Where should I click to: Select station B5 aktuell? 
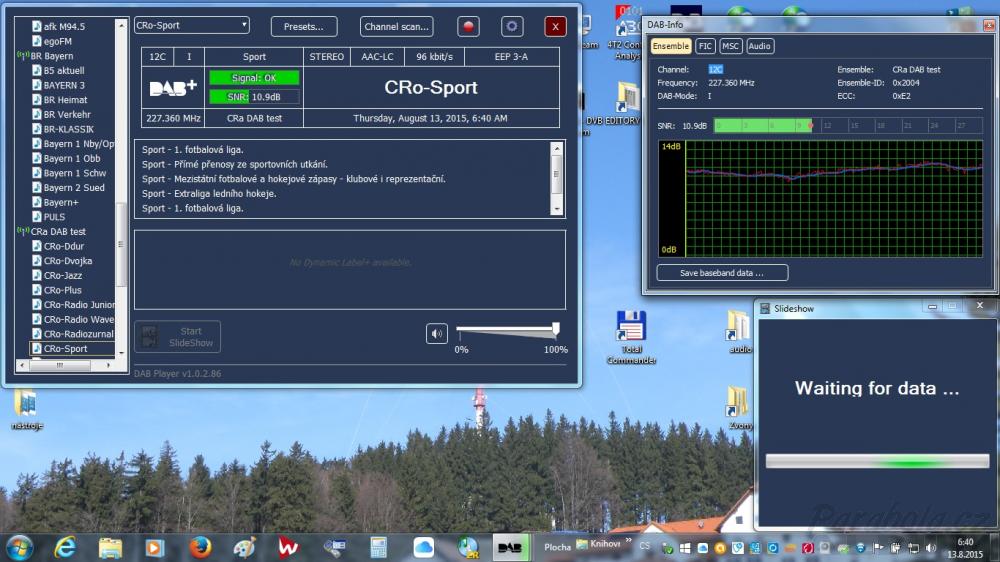pyautogui.click(x=64, y=70)
